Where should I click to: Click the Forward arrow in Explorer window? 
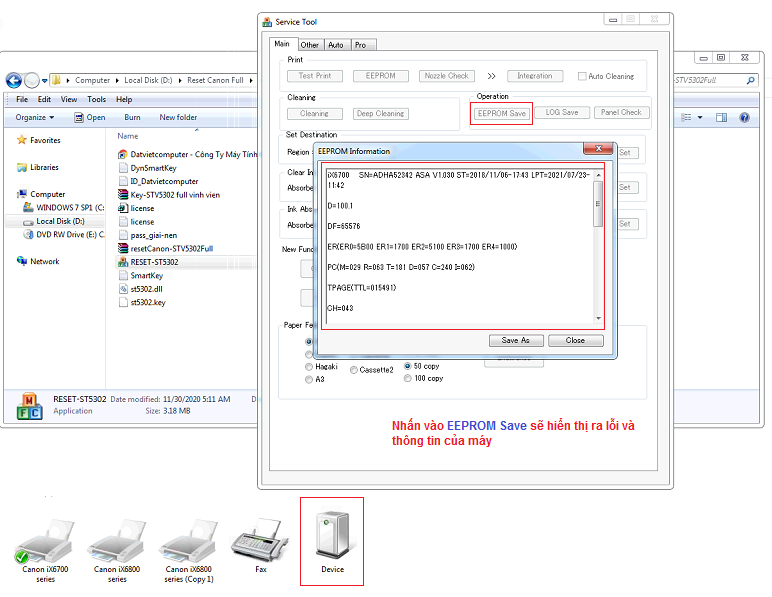(x=32, y=80)
